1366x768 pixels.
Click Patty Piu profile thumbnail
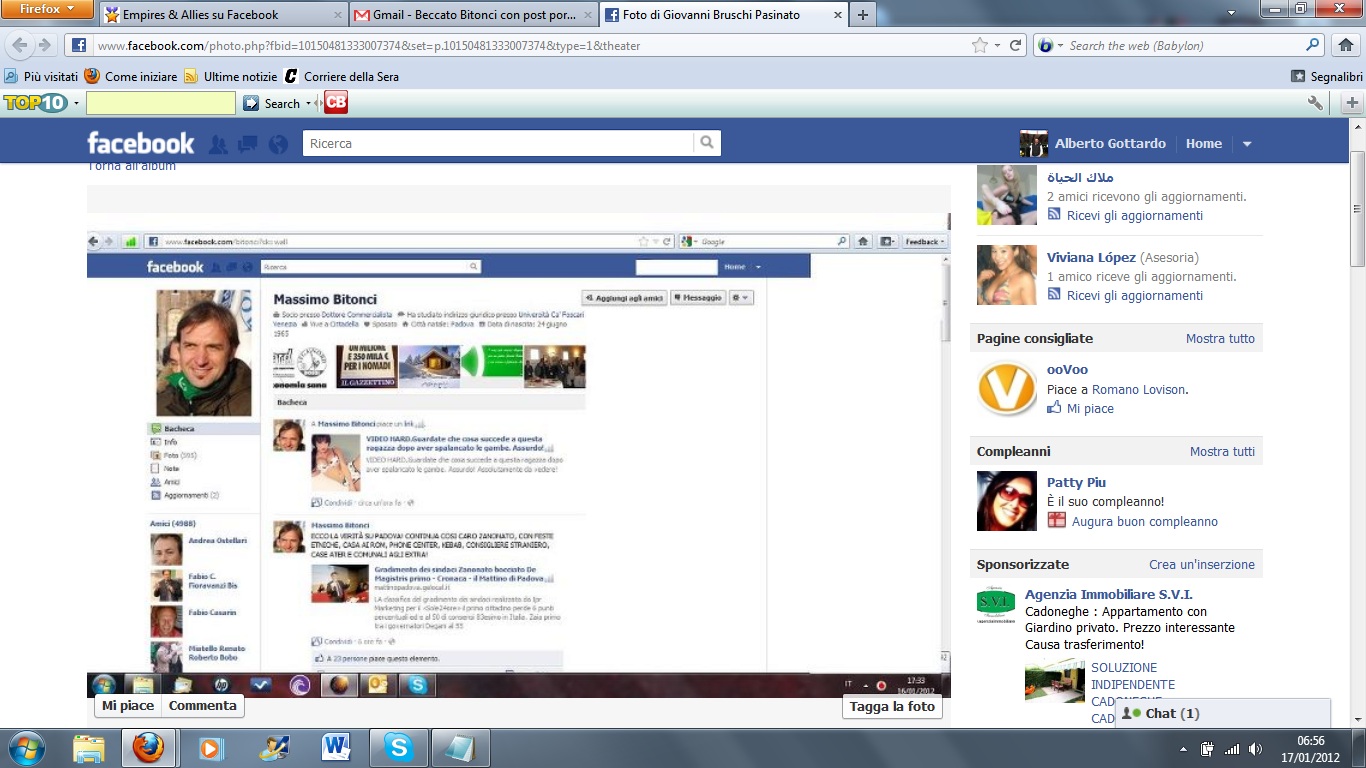point(1007,501)
